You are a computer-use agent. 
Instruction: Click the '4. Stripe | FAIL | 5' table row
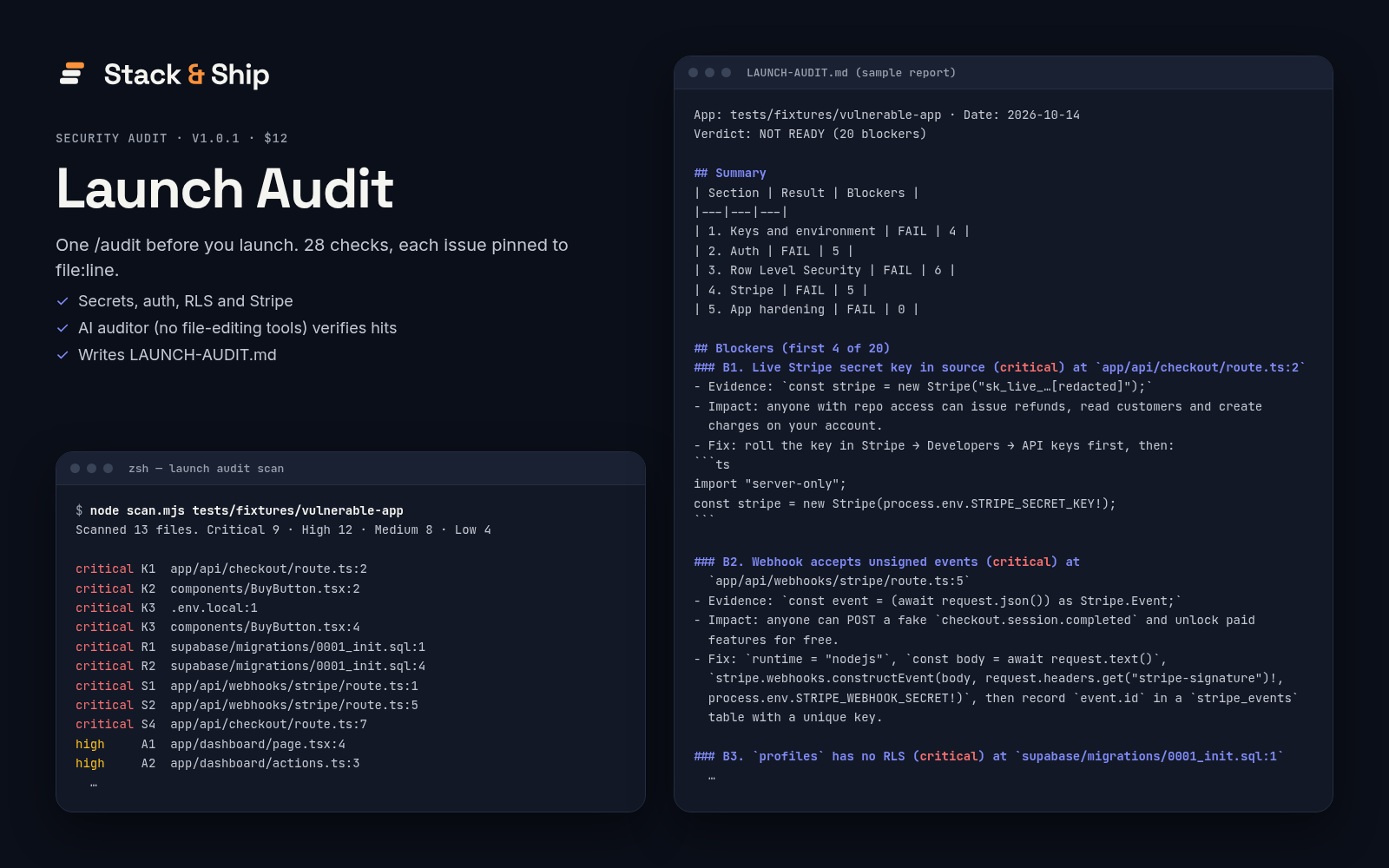pos(780,290)
